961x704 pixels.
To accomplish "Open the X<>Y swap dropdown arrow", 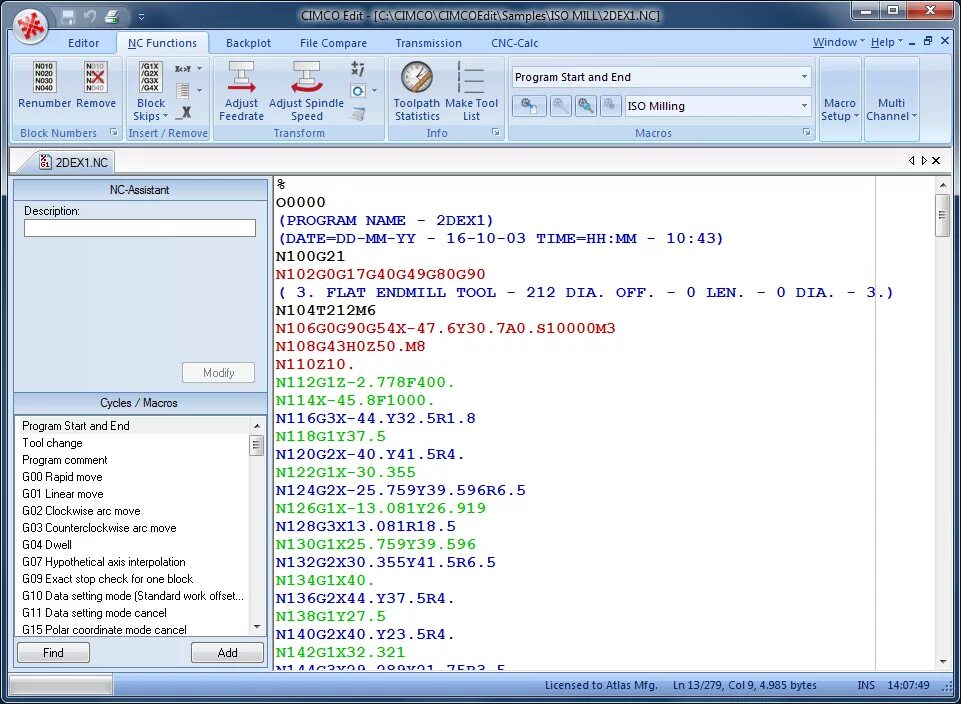I will click(x=200, y=69).
